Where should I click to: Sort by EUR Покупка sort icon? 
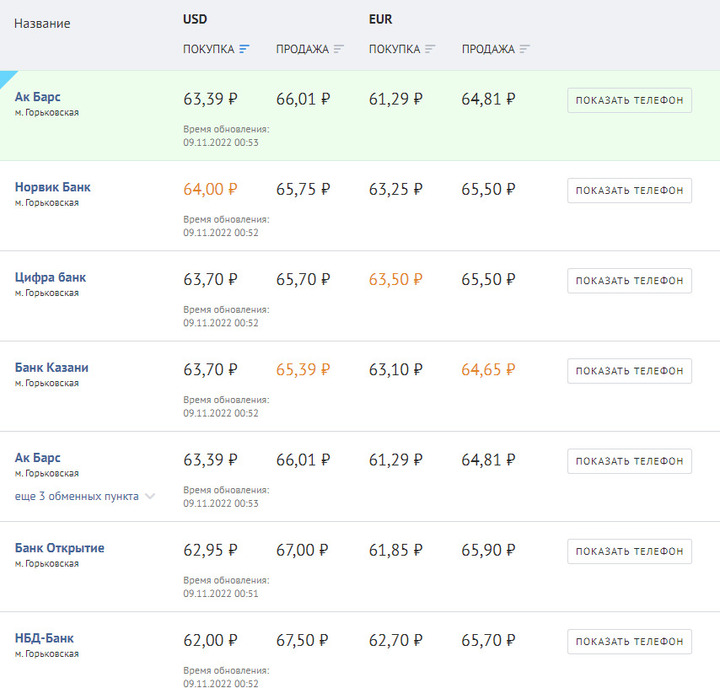[x=430, y=49]
